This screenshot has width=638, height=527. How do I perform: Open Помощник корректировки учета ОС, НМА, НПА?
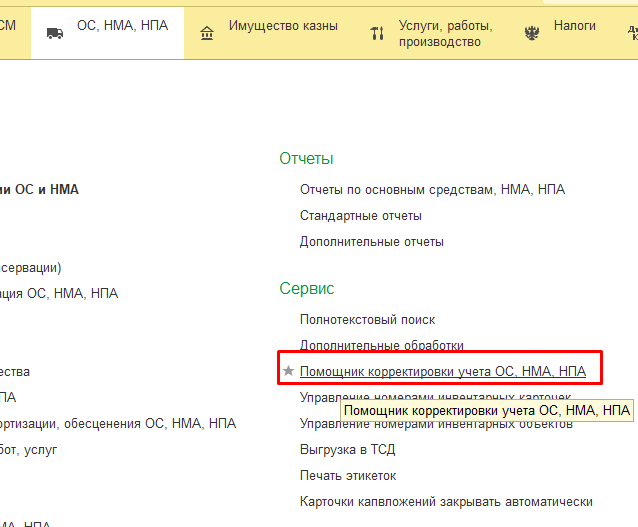(x=443, y=371)
